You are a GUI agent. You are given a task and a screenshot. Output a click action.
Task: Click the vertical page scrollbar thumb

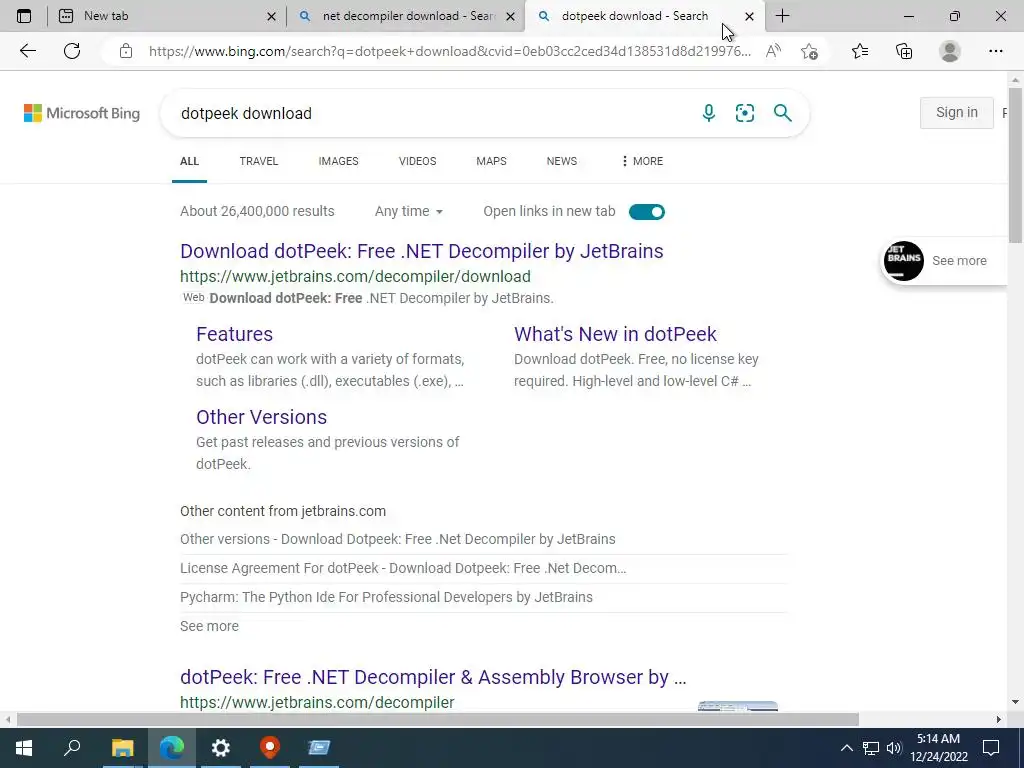[x=1015, y=165]
